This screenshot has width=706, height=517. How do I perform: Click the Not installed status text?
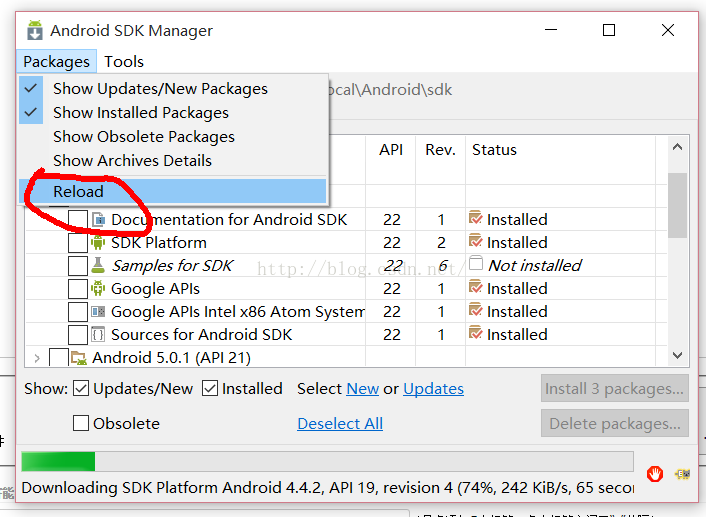534,266
